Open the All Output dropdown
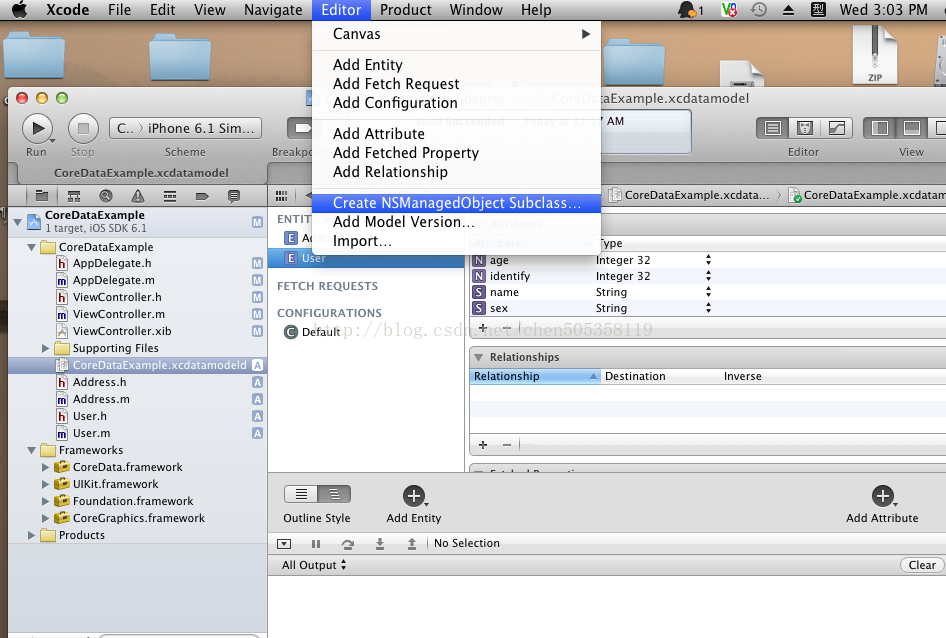The image size is (946, 638). tap(314, 565)
